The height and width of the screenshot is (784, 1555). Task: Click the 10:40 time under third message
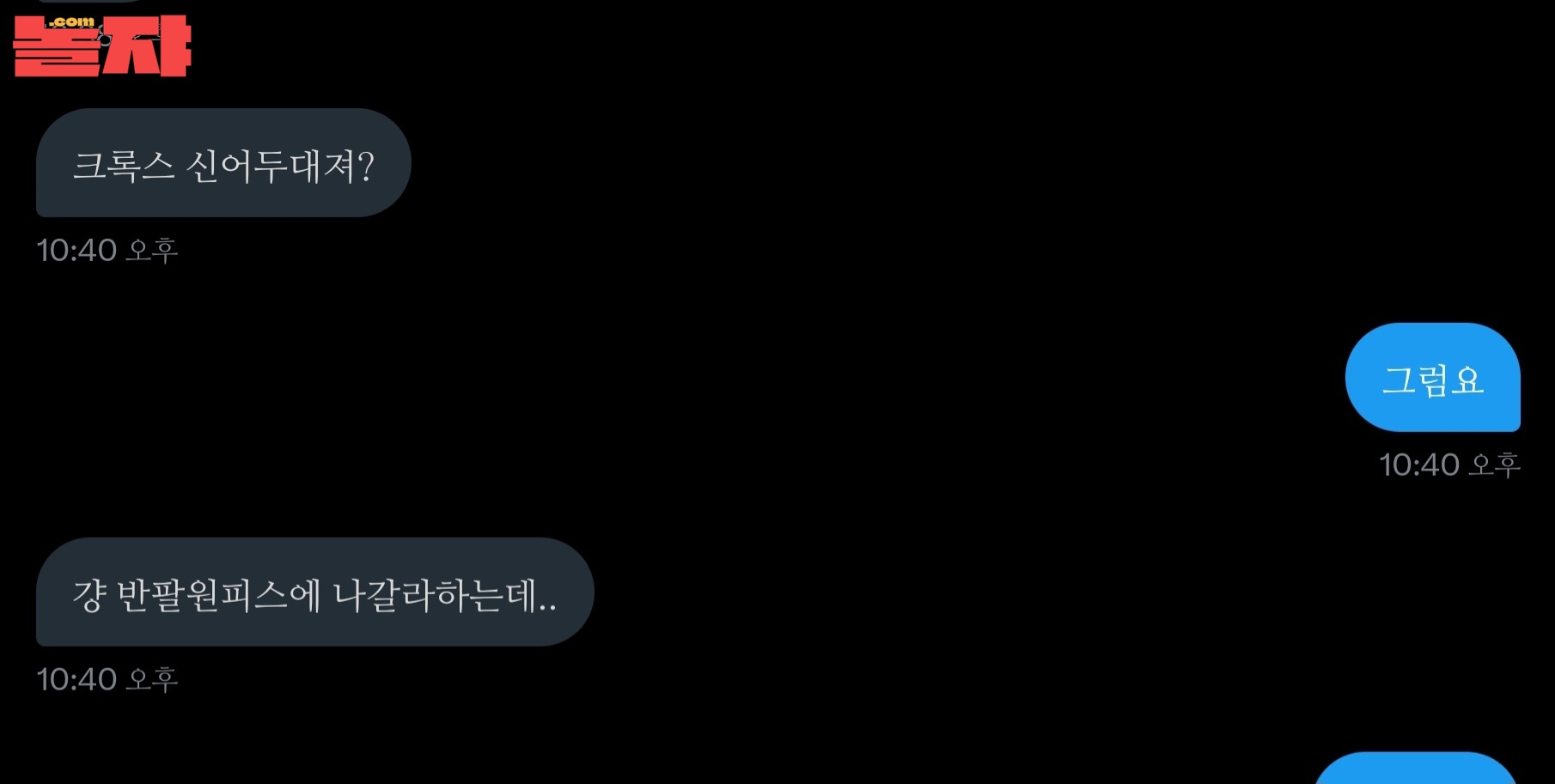click(x=76, y=679)
